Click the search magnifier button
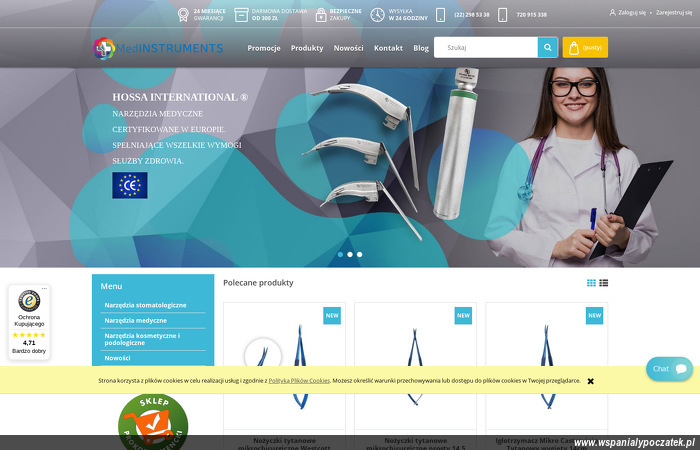The height and width of the screenshot is (450, 700). (547, 47)
